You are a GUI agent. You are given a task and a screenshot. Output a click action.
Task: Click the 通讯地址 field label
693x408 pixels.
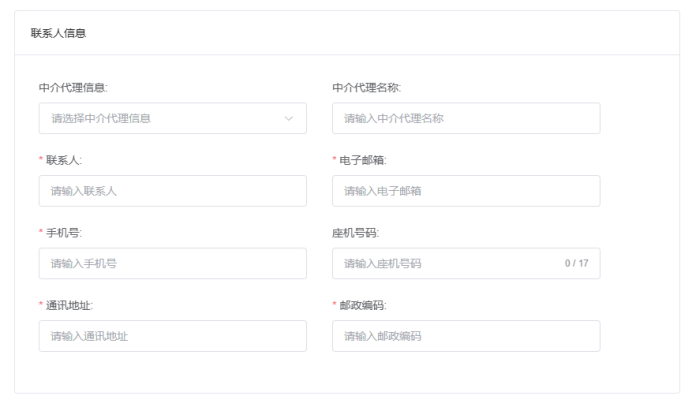pos(69,305)
